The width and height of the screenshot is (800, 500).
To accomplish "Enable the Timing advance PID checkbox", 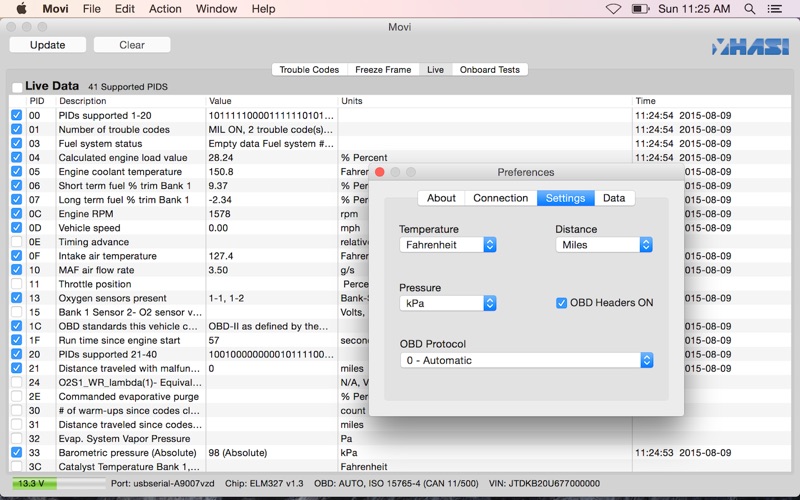I will coord(16,242).
